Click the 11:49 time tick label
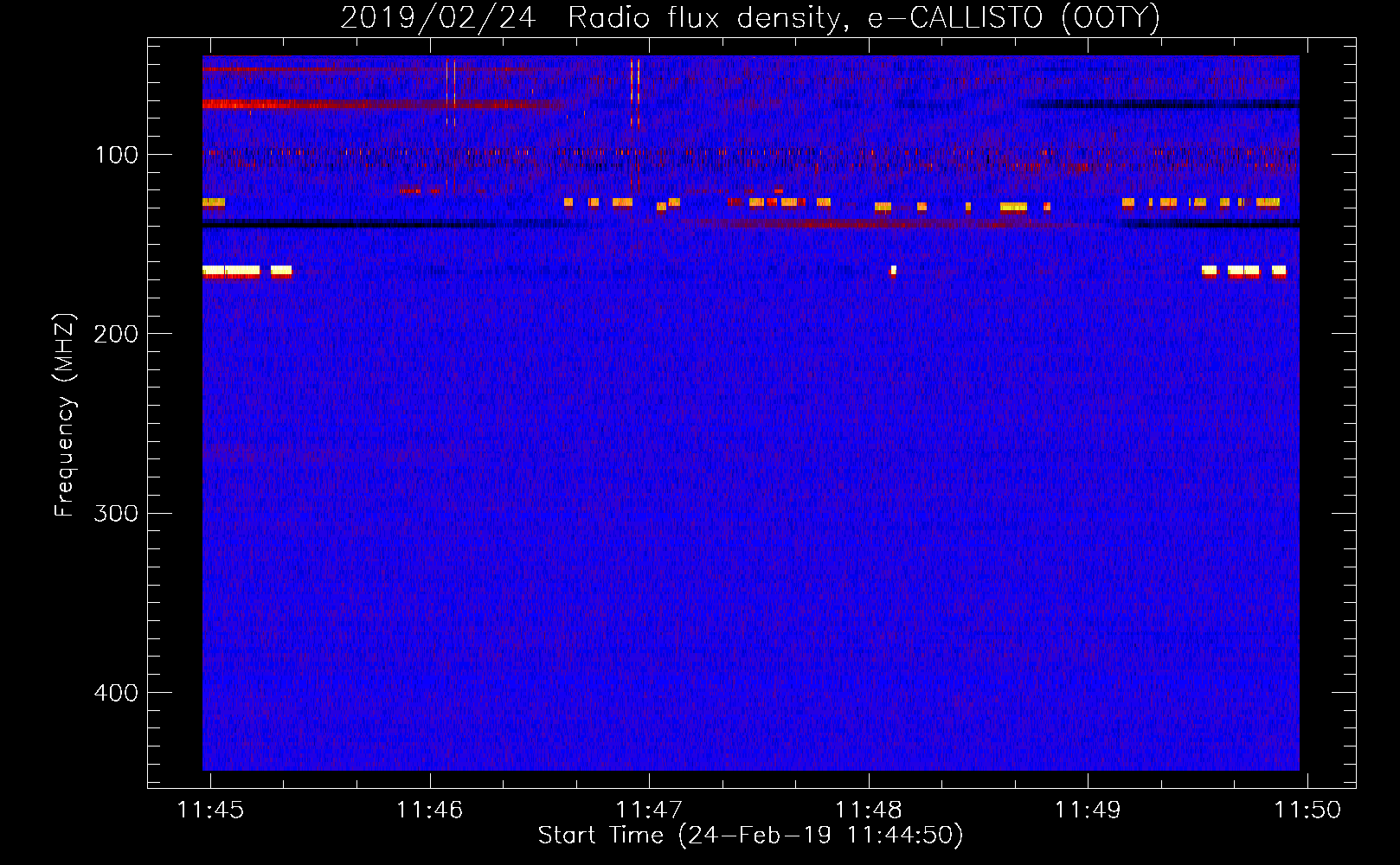Image resolution: width=1400 pixels, height=865 pixels. coord(1088,810)
